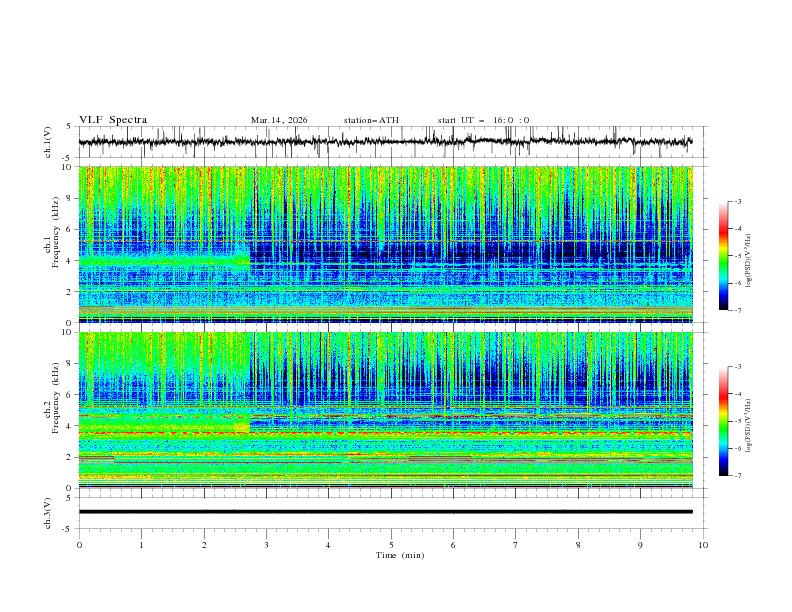Click the log(PSD) label beside ch.1 color bar
This screenshot has height=612, width=792.
748,261
